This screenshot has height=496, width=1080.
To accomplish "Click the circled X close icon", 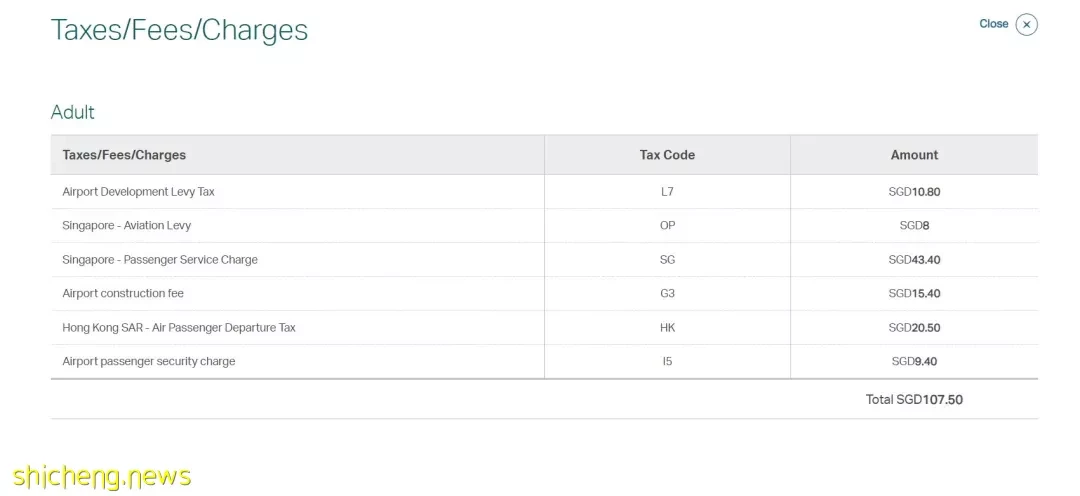I will [x=1026, y=24].
